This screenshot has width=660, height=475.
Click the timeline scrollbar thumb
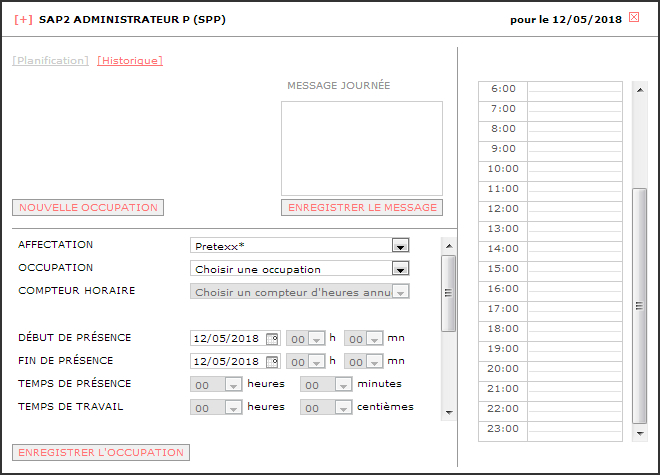point(640,306)
